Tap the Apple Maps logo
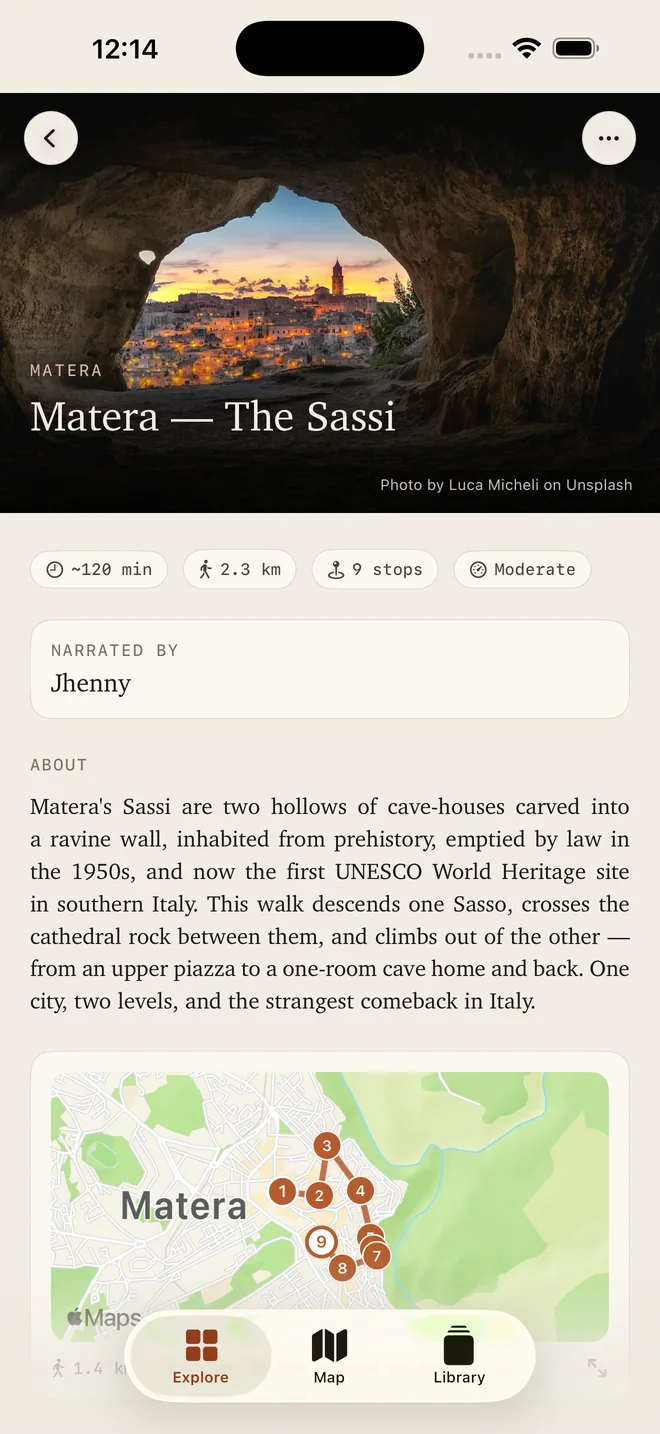 coord(104,1318)
